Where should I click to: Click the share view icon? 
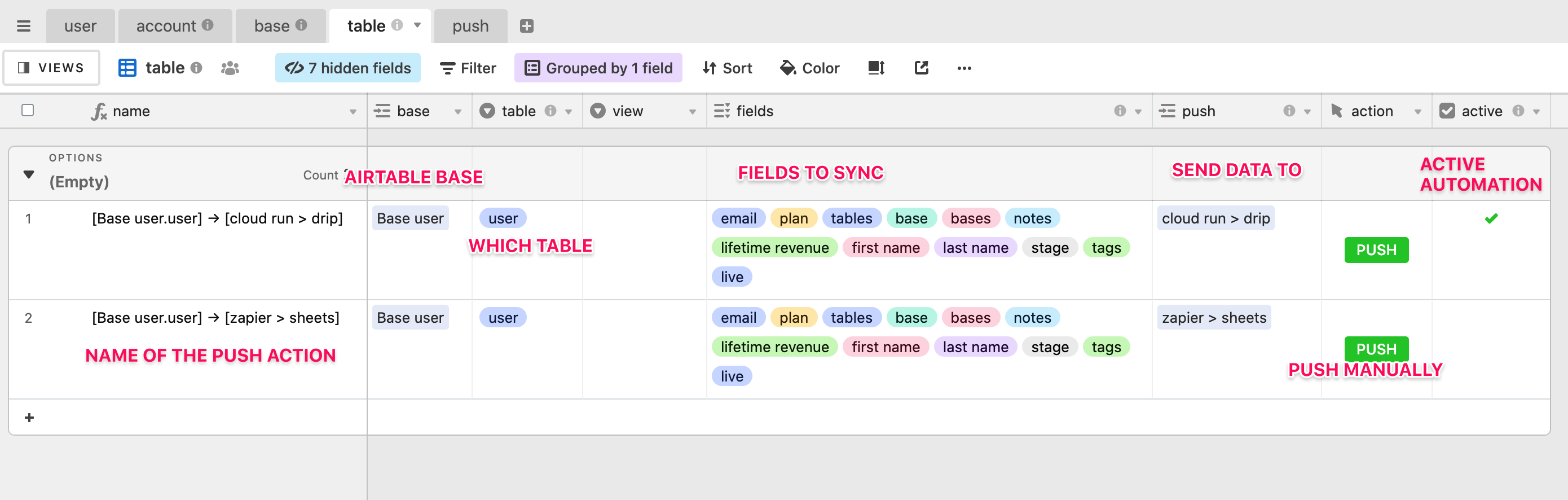click(x=922, y=68)
